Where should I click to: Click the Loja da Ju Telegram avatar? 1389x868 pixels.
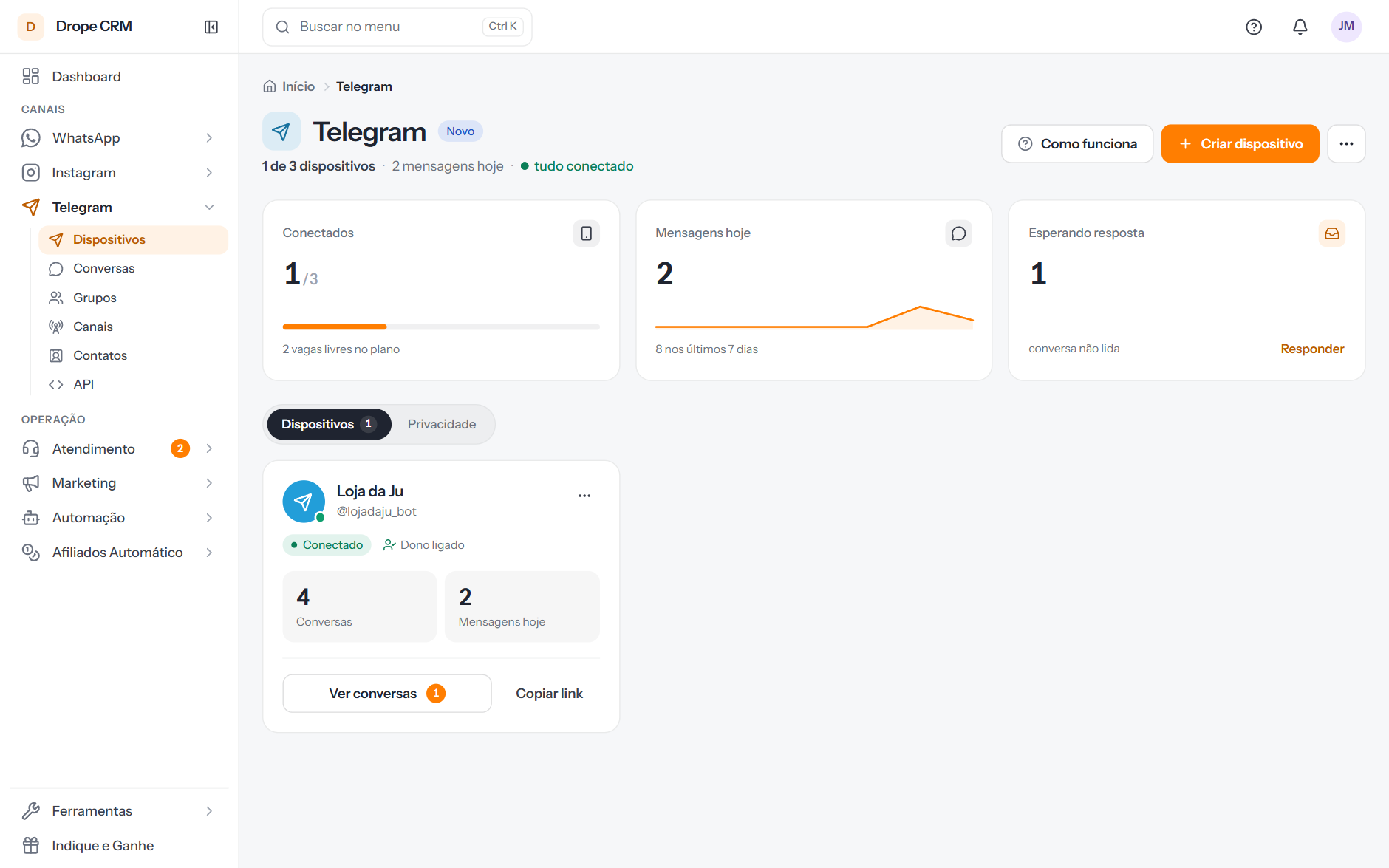click(304, 502)
